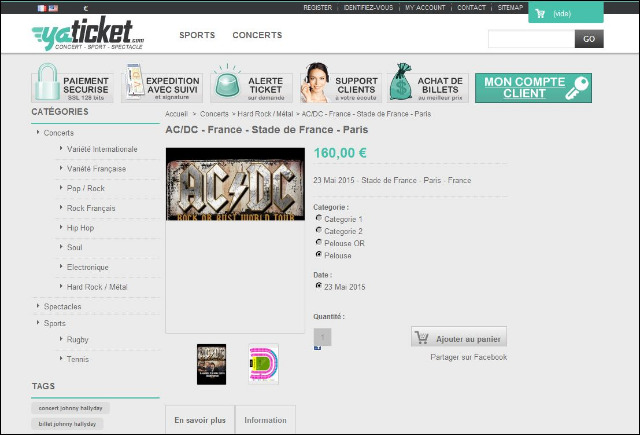This screenshot has width=640, height=435.
Task: Open the SPORTS main menu
Action: click(197, 35)
